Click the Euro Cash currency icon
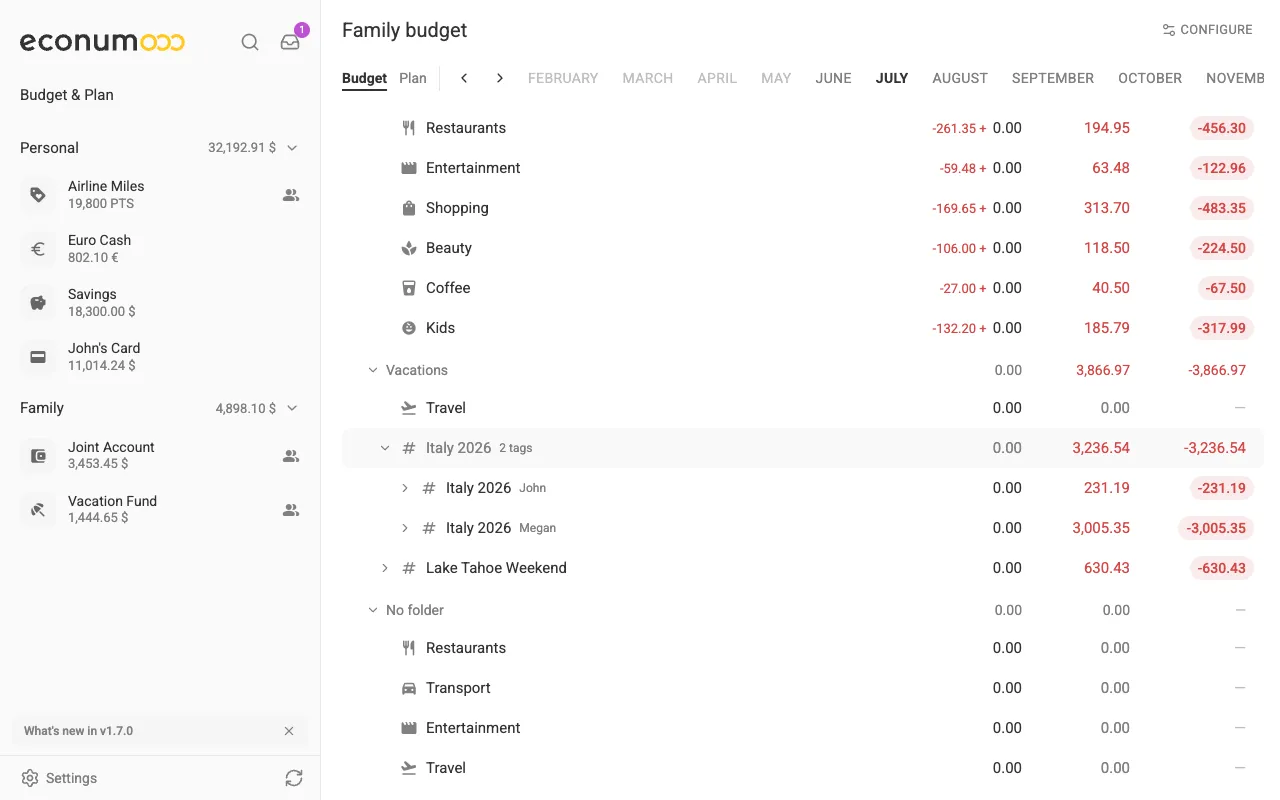This screenshot has width=1280, height=800. tap(38, 249)
